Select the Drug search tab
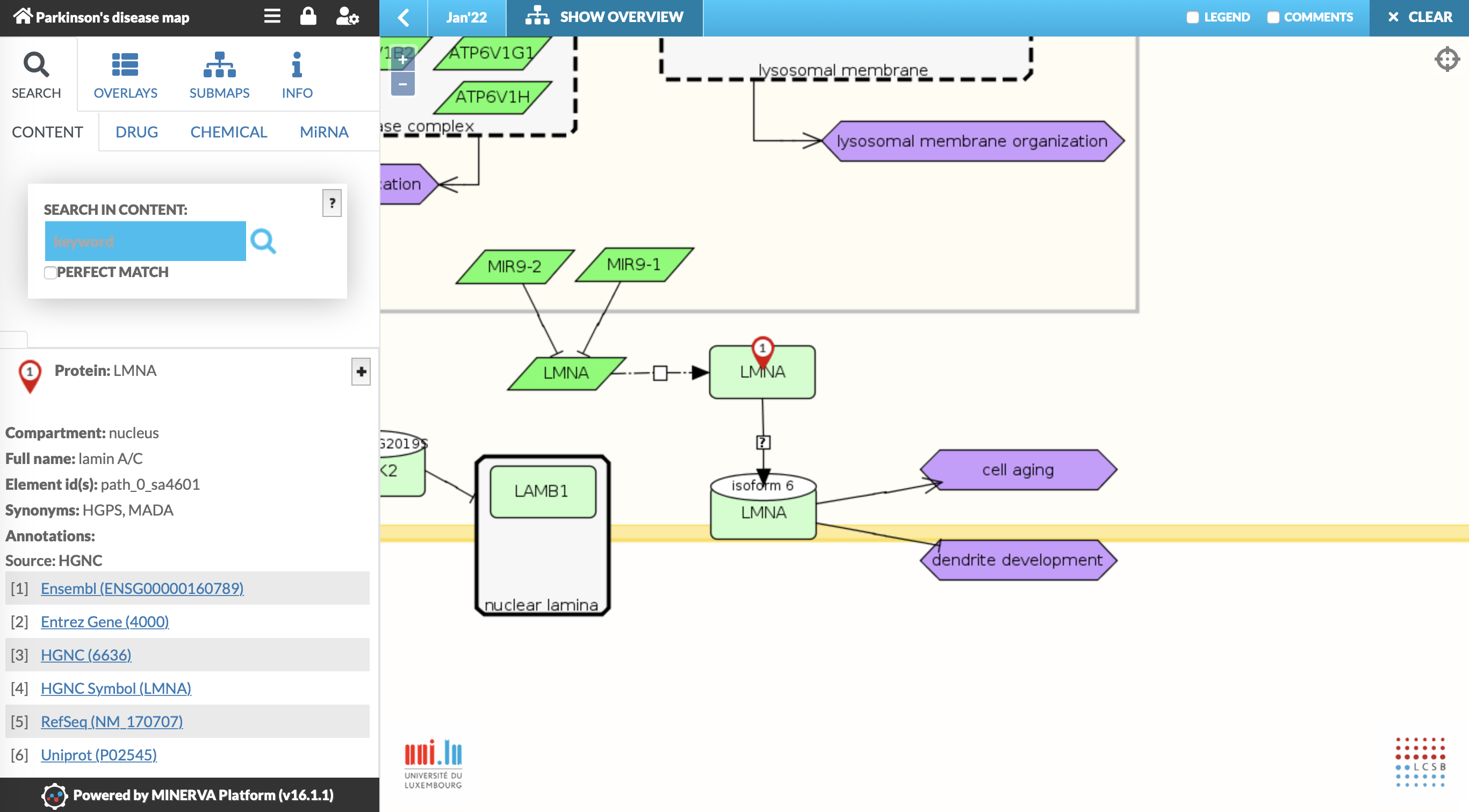The image size is (1469, 812). tap(136, 132)
